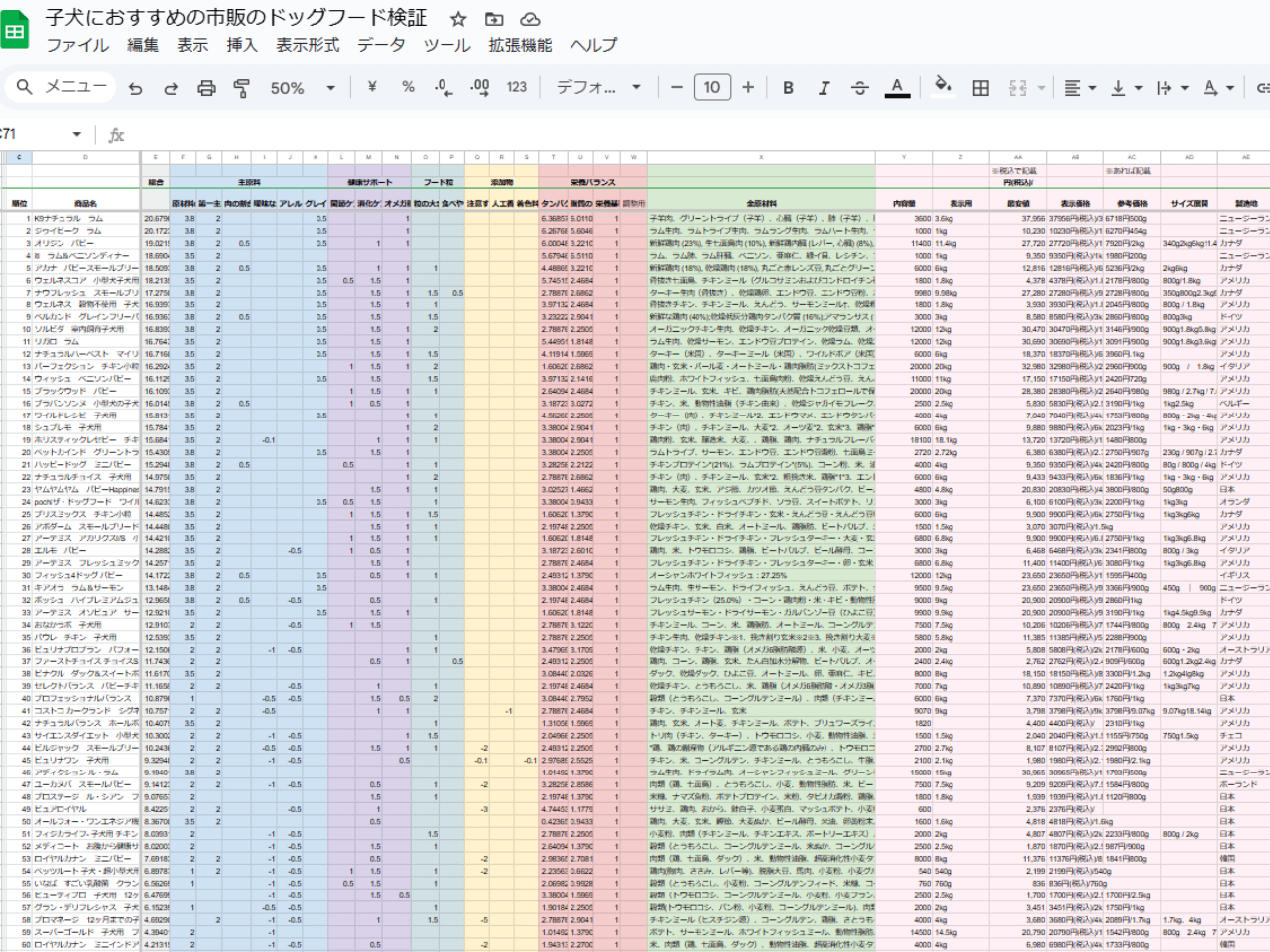Click the 商品名 header cell
The height and width of the screenshot is (952, 1270).
coord(85,203)
